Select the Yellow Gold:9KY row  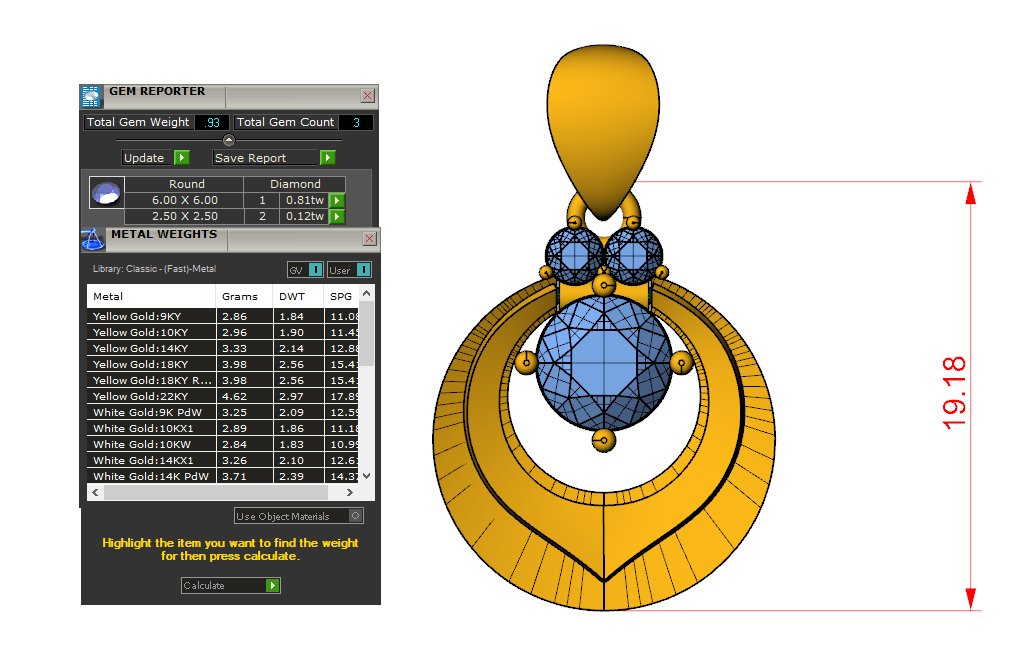coord(223,316)
